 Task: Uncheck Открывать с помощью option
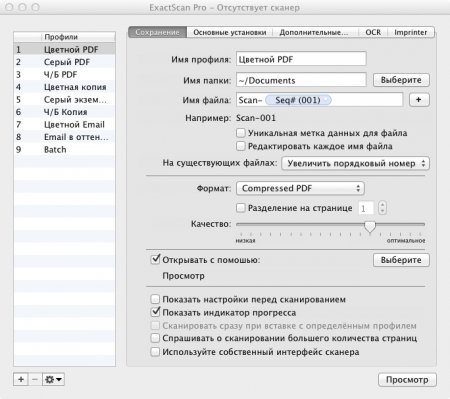pos(155,259)
